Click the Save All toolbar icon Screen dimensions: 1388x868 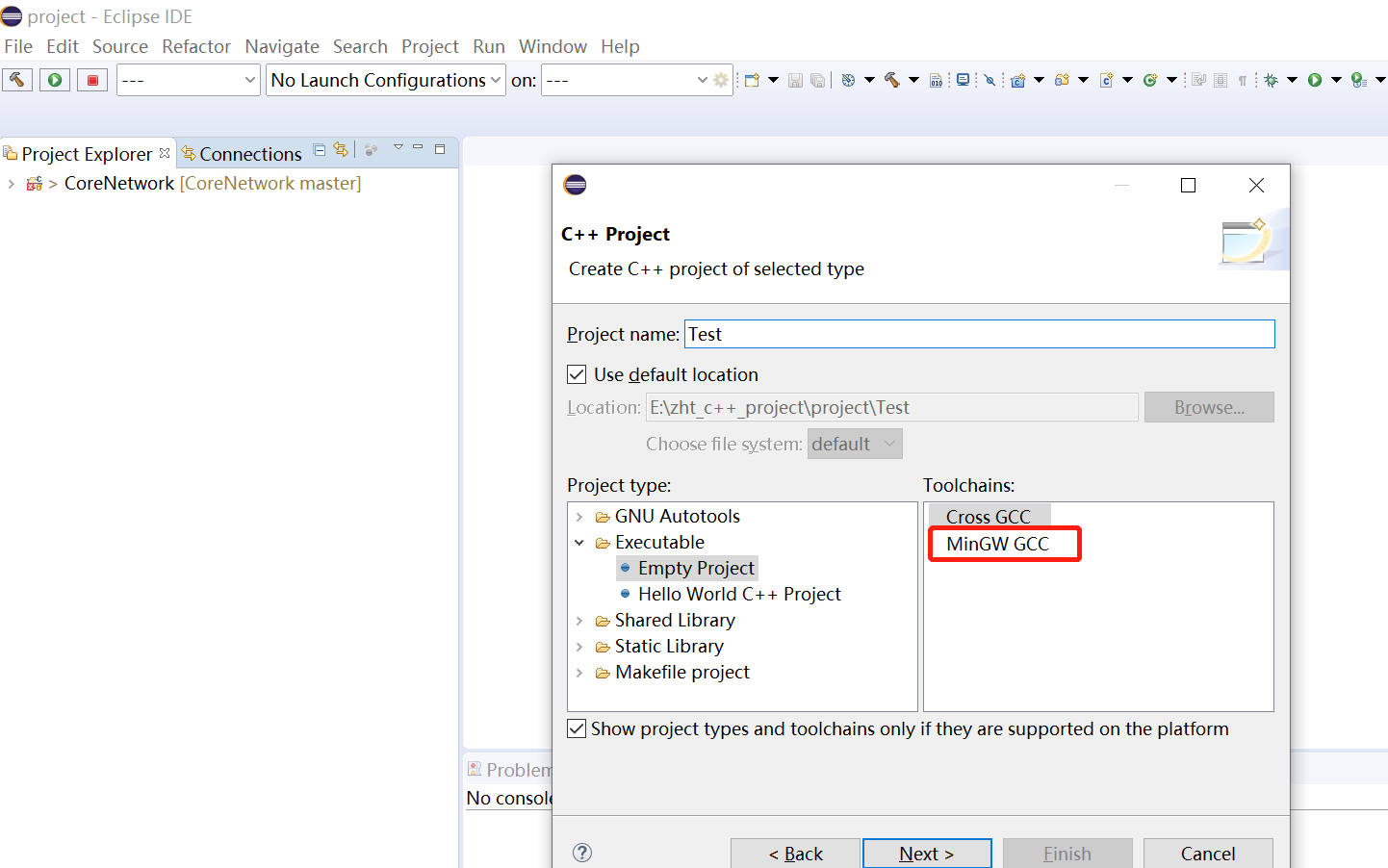[x=819, y=80]
